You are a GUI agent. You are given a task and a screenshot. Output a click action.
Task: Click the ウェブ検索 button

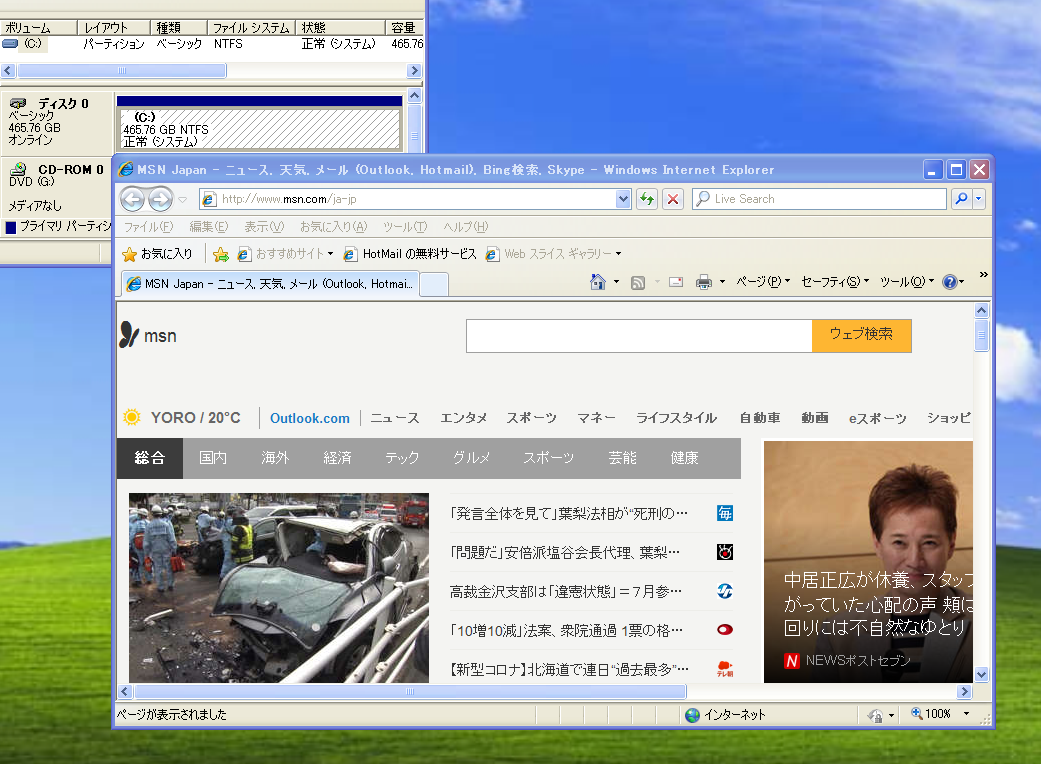click(861, 335)
